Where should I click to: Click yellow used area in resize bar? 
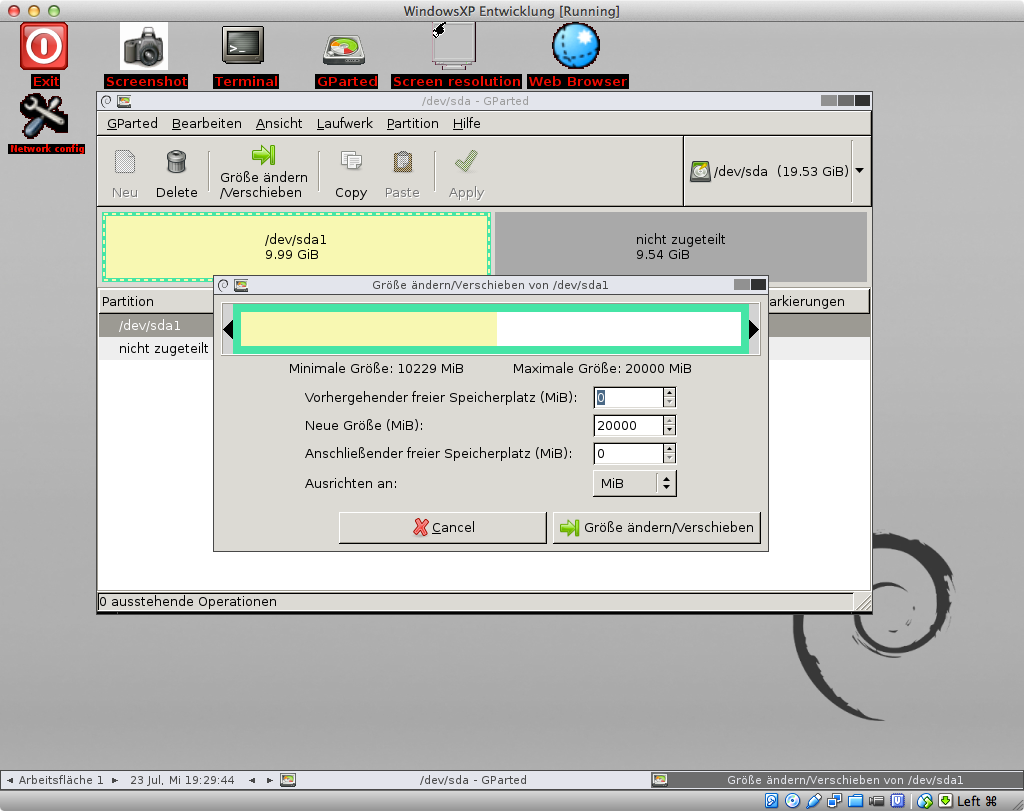tap(369, 329)
